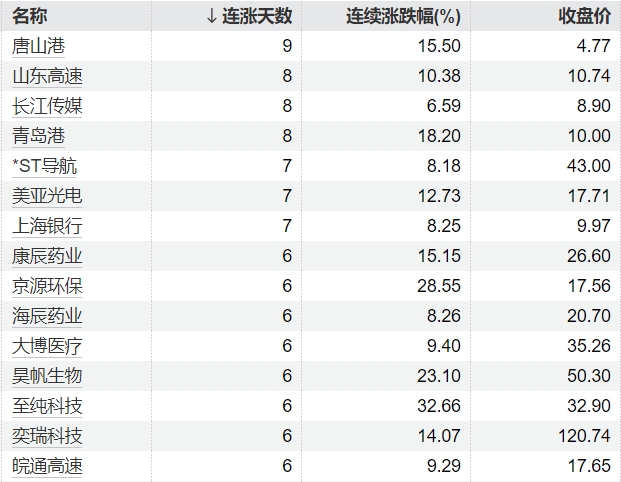Open stock 大博医疗
This screenshot has width=621, height=482.
pos(47,346)
